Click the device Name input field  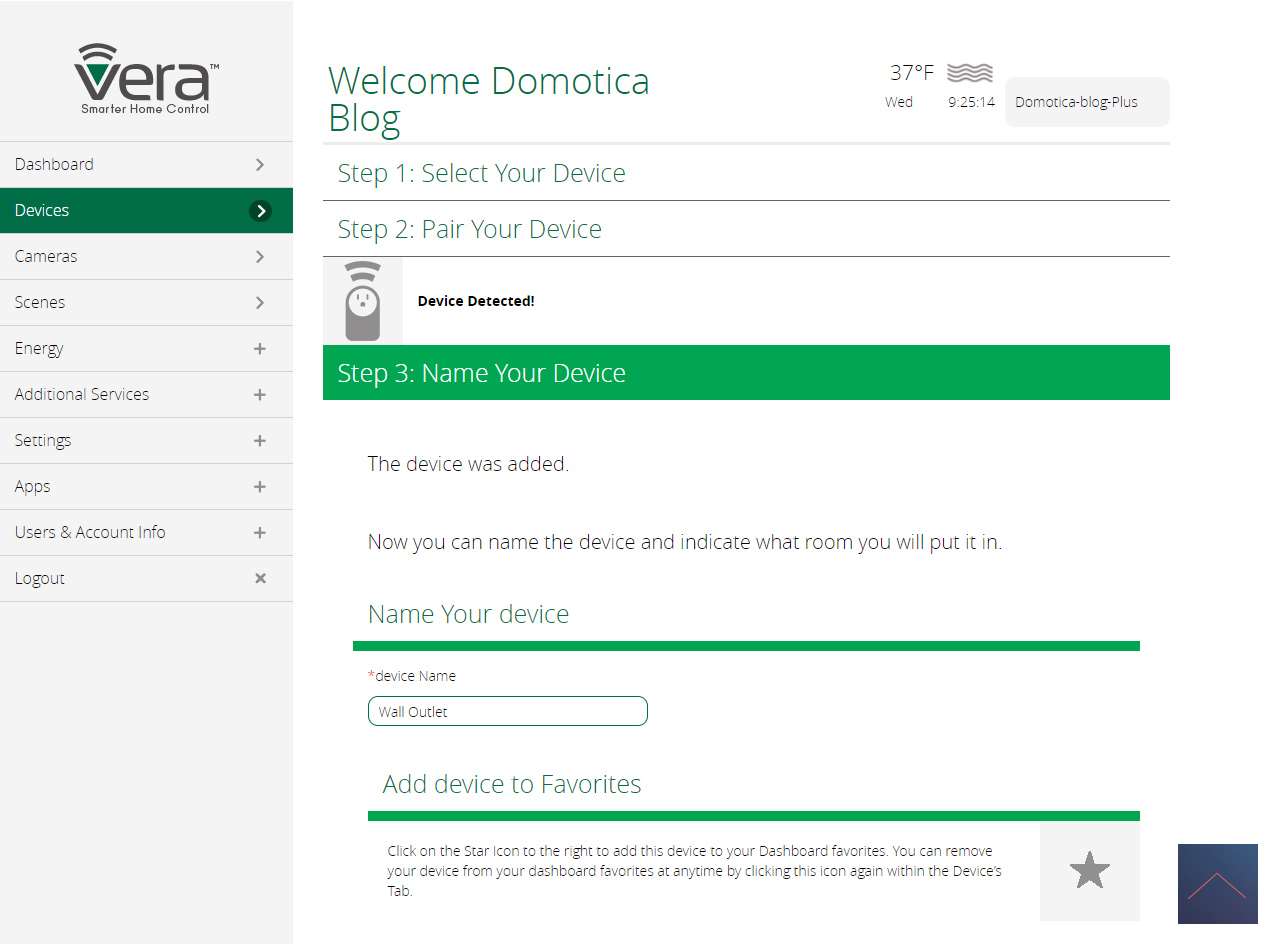pos(507,712)
